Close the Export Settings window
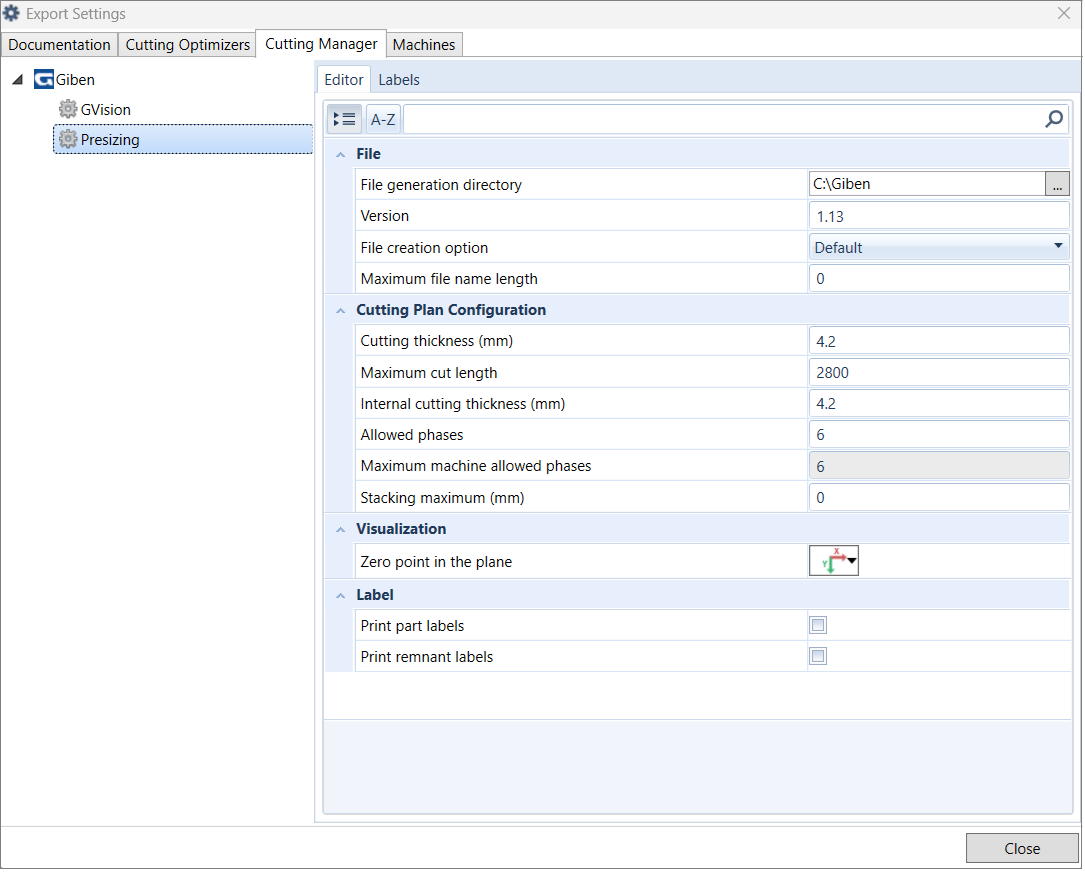 coord(1064,13)
